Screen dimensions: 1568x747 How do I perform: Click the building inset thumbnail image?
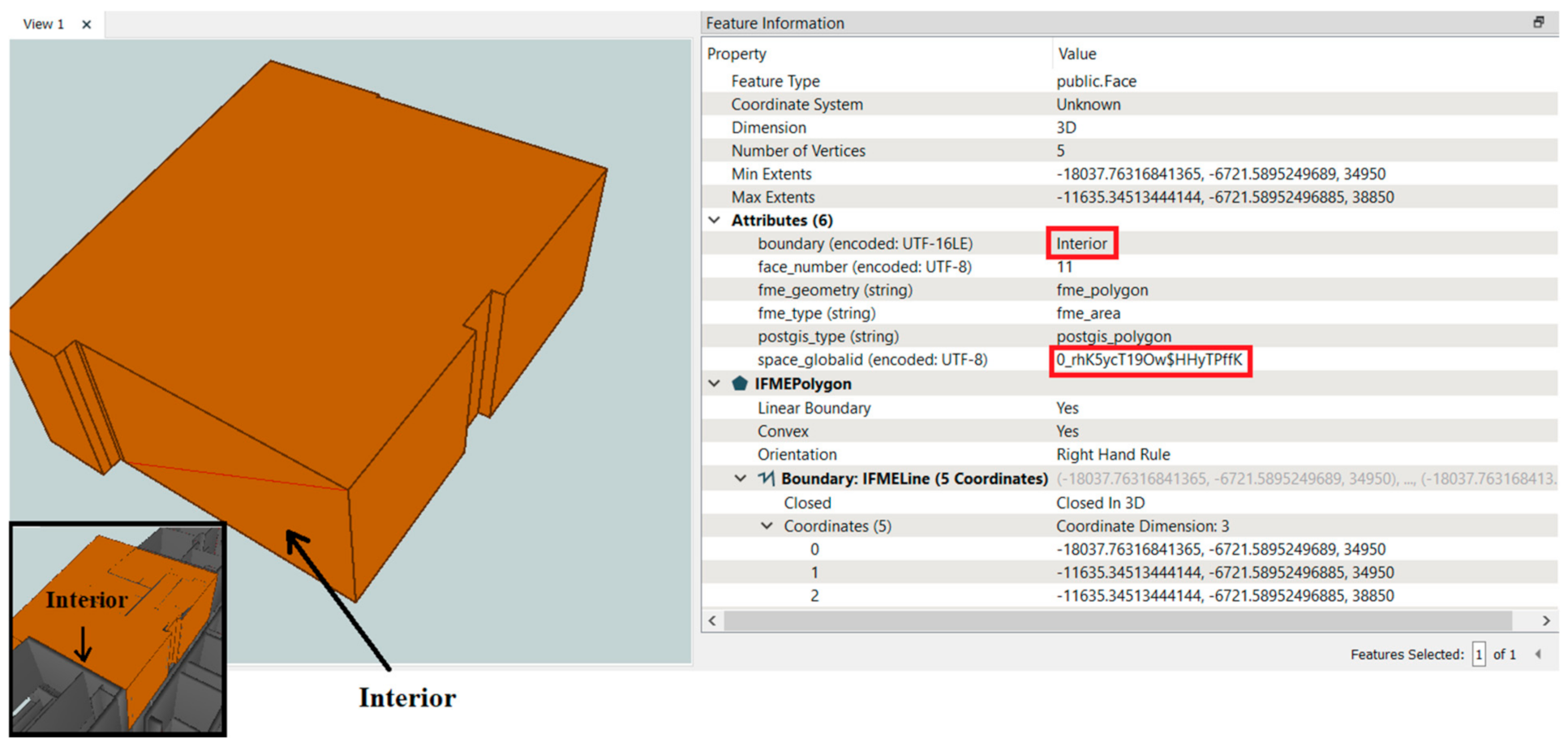(118, 629)
